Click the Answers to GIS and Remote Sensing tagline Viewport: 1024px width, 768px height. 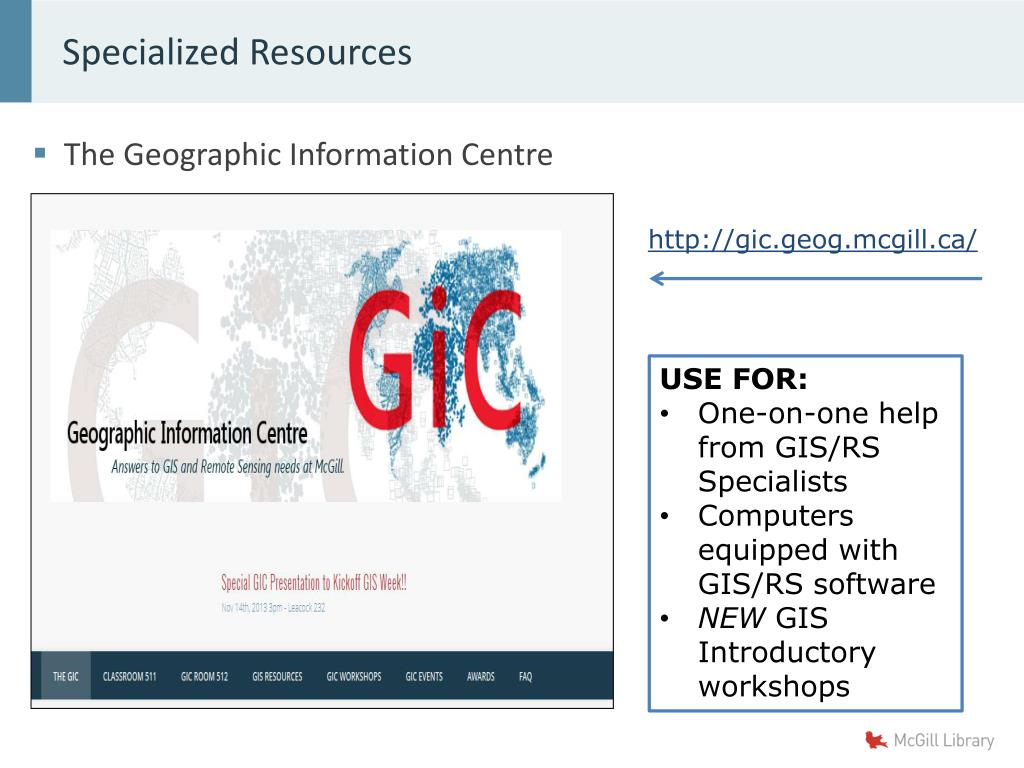click(x=227, y=467)
